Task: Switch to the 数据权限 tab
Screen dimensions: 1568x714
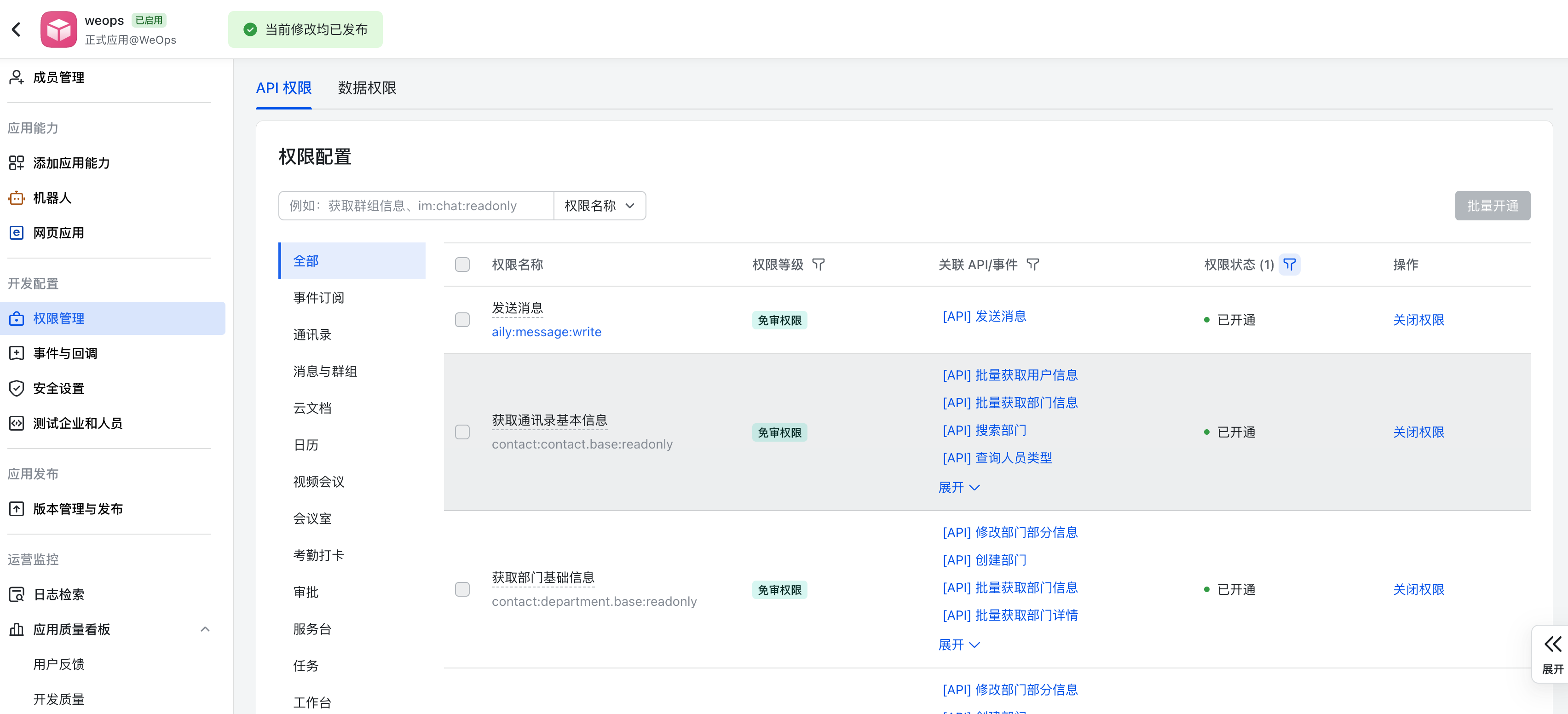Action: (367, 88)
